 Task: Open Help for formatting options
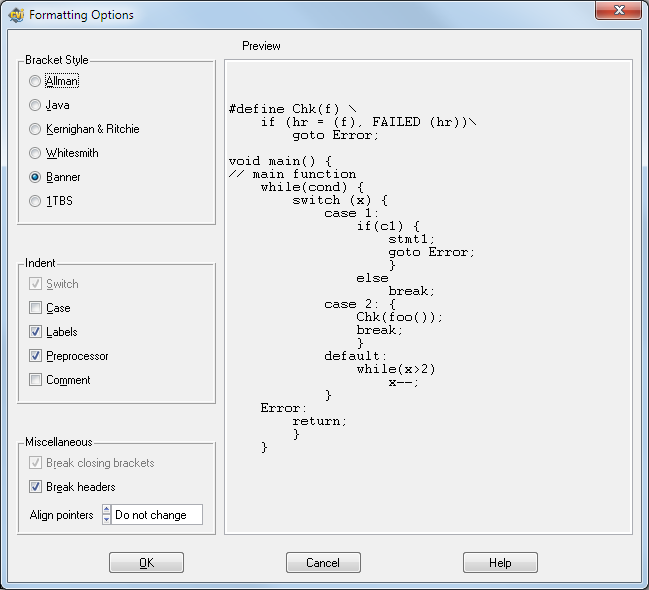(500, 563)
